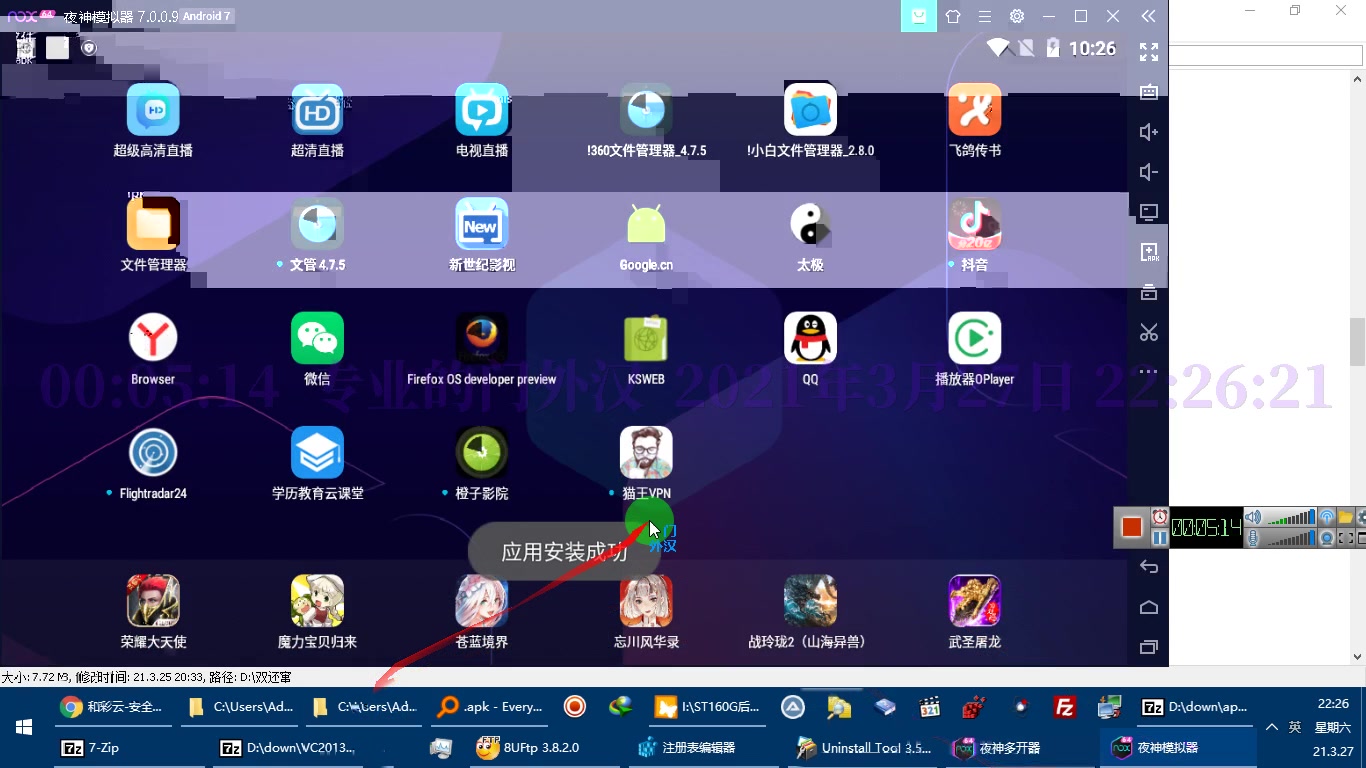Open the 文件管理器 app
The height and width of the screenshot is (768, 1366).
pos(153,223)
